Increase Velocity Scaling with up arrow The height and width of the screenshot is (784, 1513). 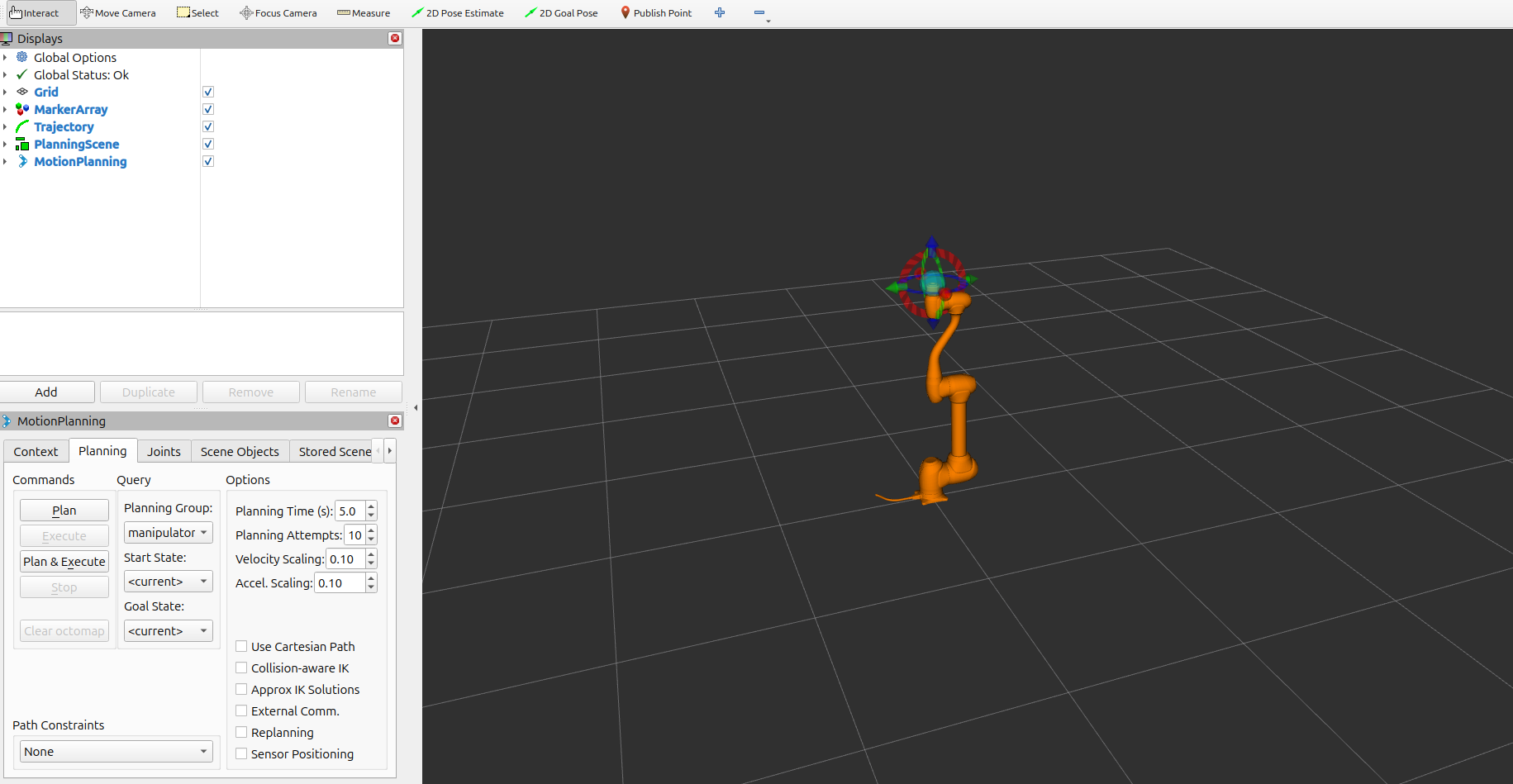click(371, 554)
